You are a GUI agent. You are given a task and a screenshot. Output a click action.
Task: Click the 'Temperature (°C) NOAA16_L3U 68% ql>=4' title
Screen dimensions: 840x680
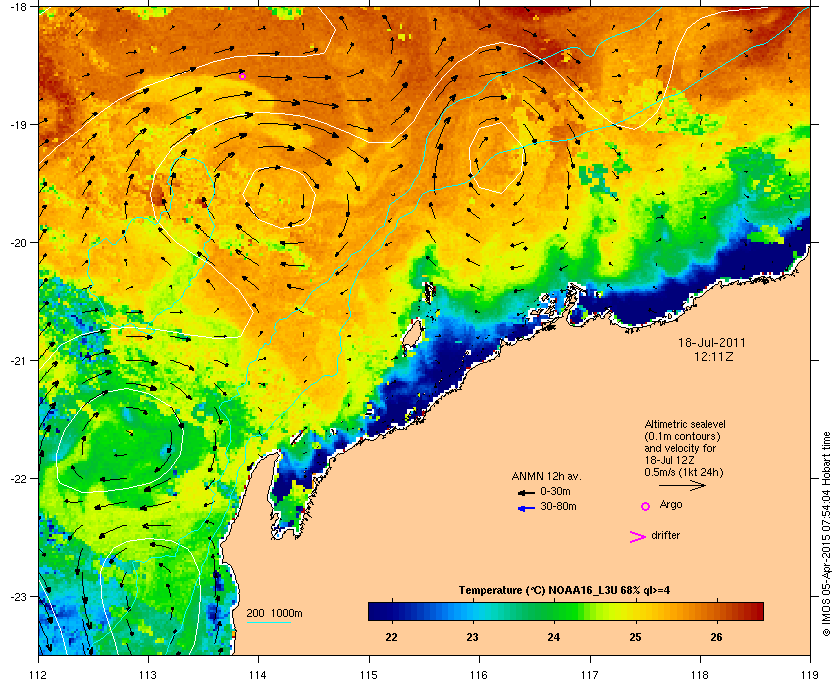coord(564,591)
